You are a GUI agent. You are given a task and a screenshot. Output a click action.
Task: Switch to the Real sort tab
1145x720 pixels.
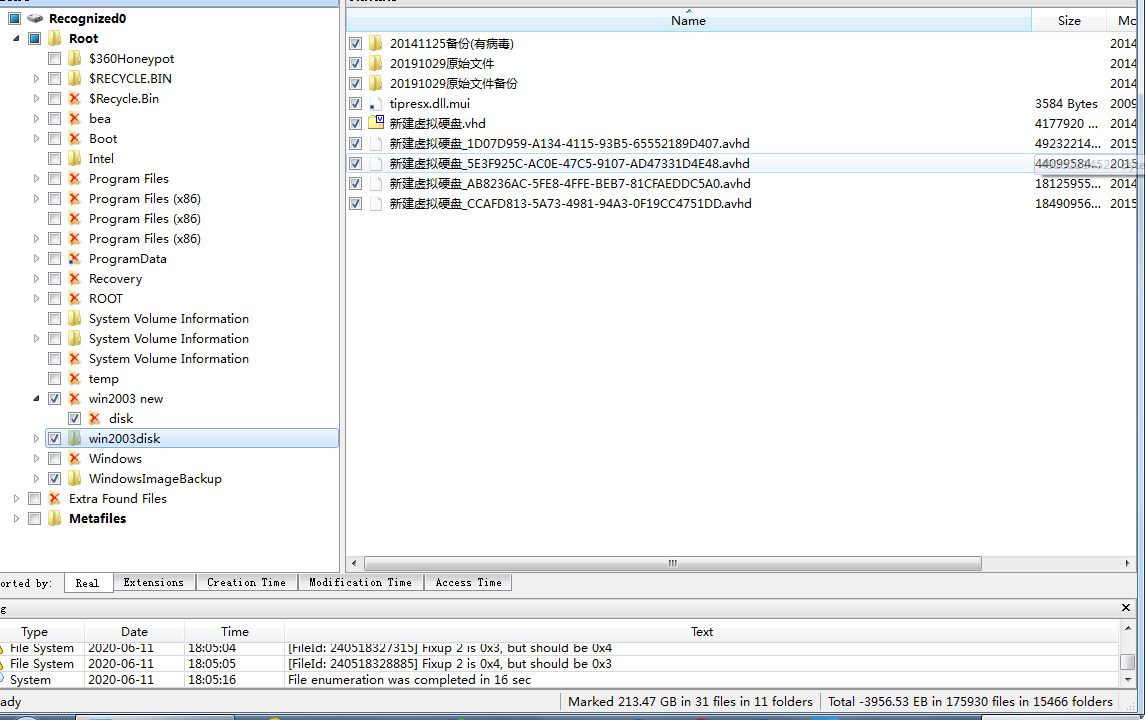tap(88, 583)
